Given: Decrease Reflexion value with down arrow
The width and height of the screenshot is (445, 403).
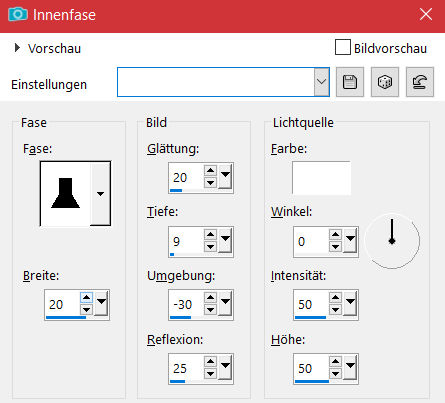Looking at the screenshot, I should tap(210, 374).
